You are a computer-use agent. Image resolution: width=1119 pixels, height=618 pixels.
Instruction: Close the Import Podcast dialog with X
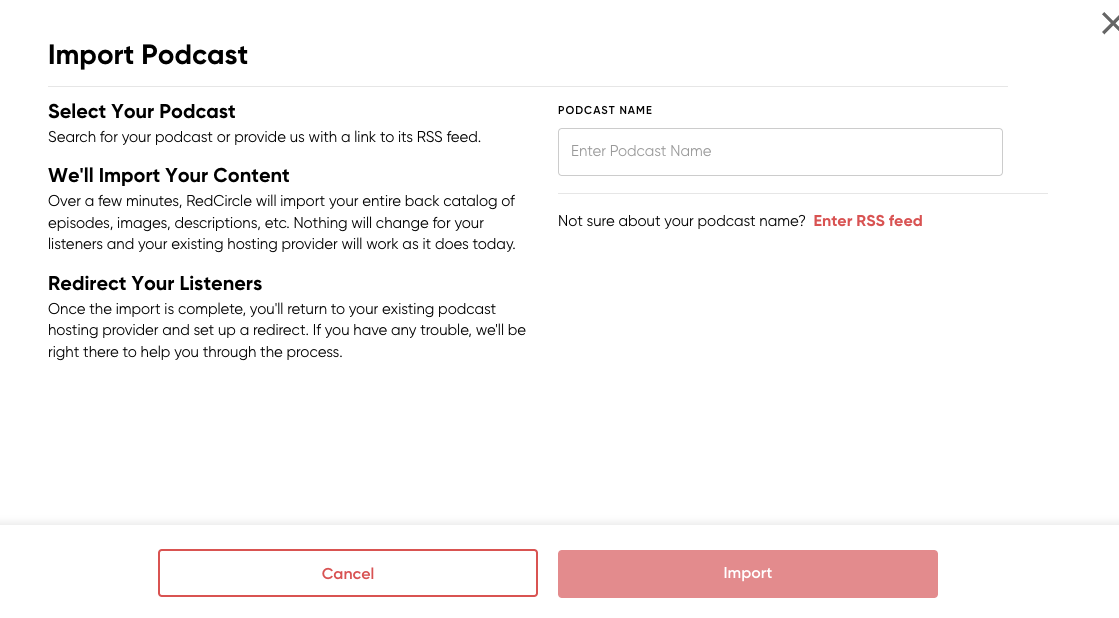pyautogui.click(x=1110, y=24)
